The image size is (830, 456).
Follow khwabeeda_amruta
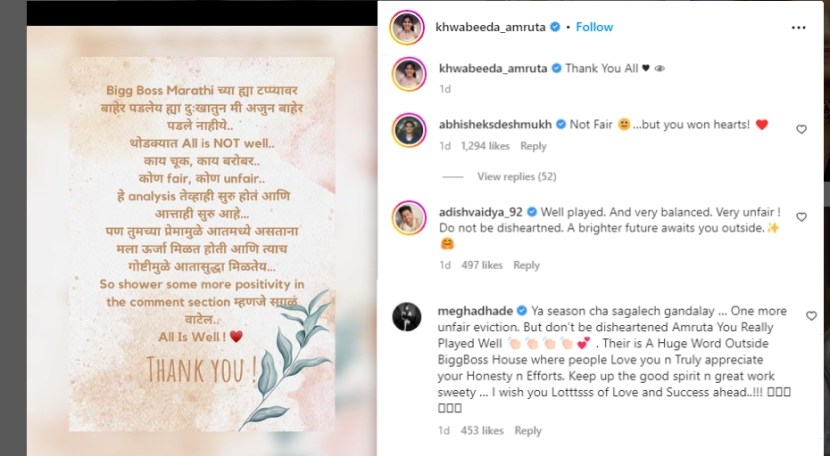[594, 27]
